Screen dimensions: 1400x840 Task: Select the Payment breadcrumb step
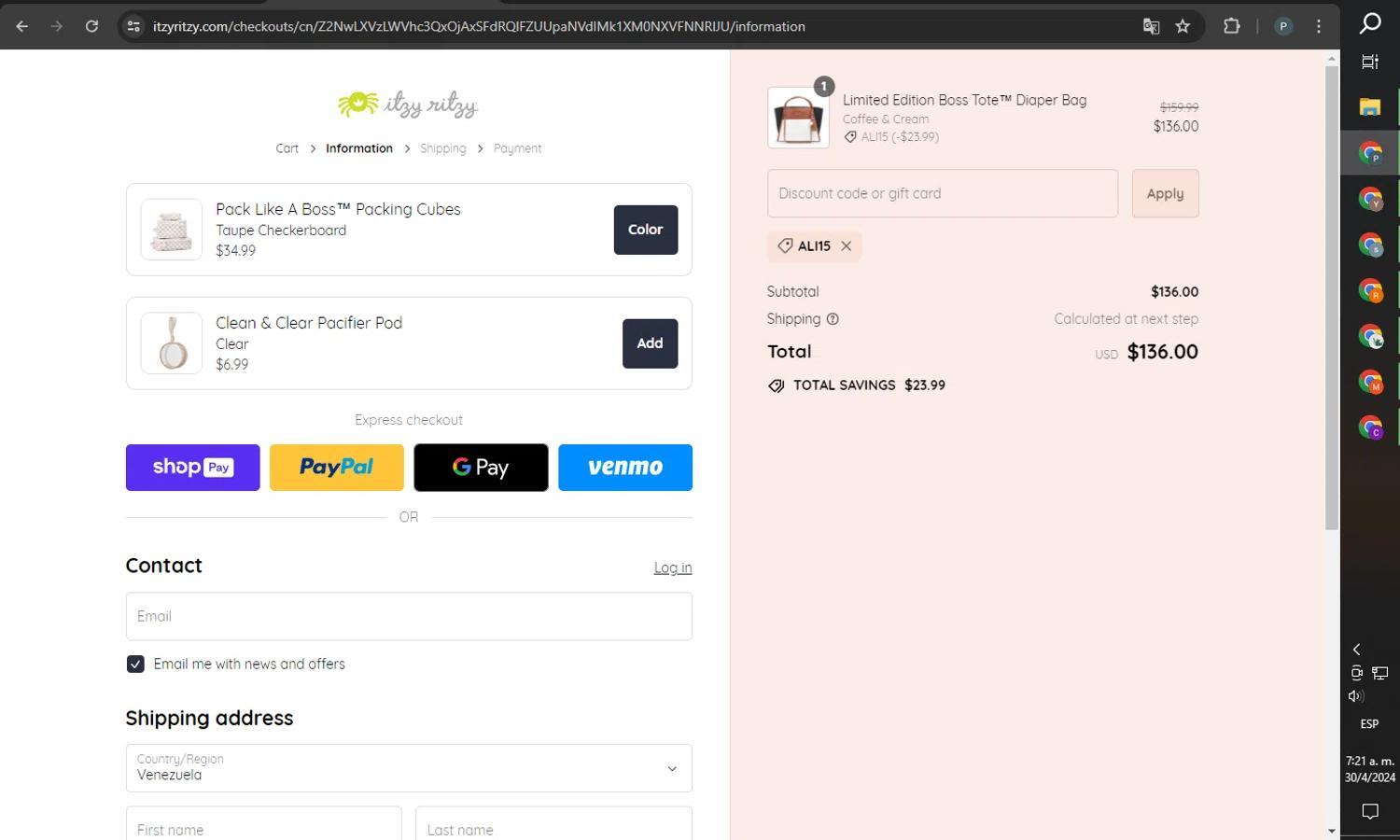pos(517,148)
